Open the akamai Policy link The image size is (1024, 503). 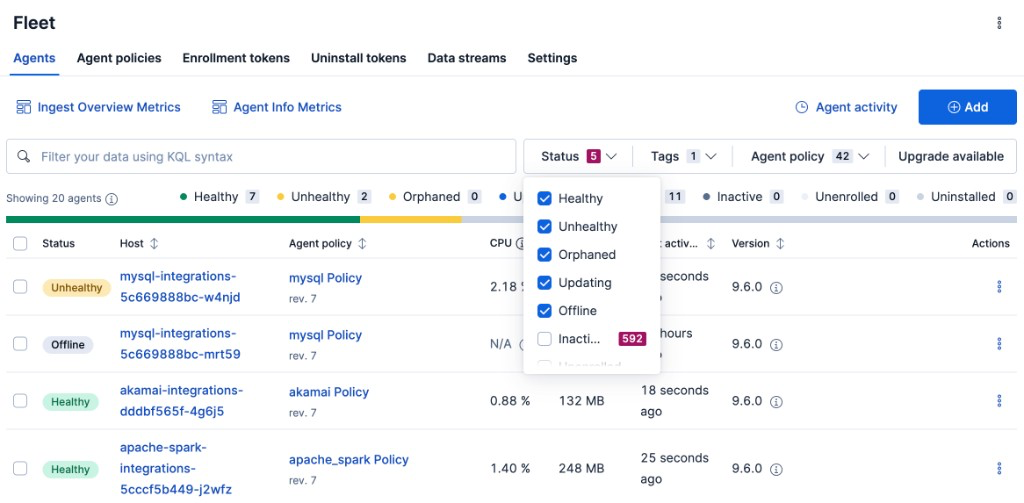[x=328, y=392]
